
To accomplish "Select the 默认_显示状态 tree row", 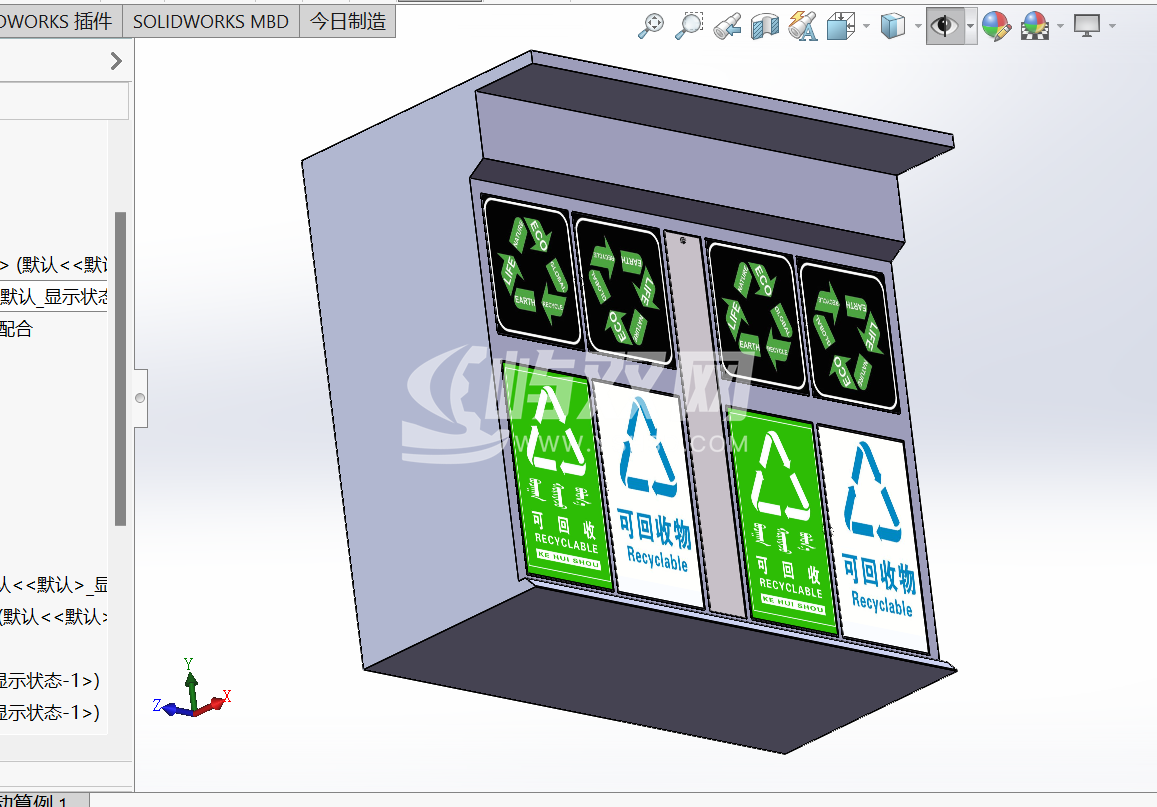I will (x=54, y=297).
